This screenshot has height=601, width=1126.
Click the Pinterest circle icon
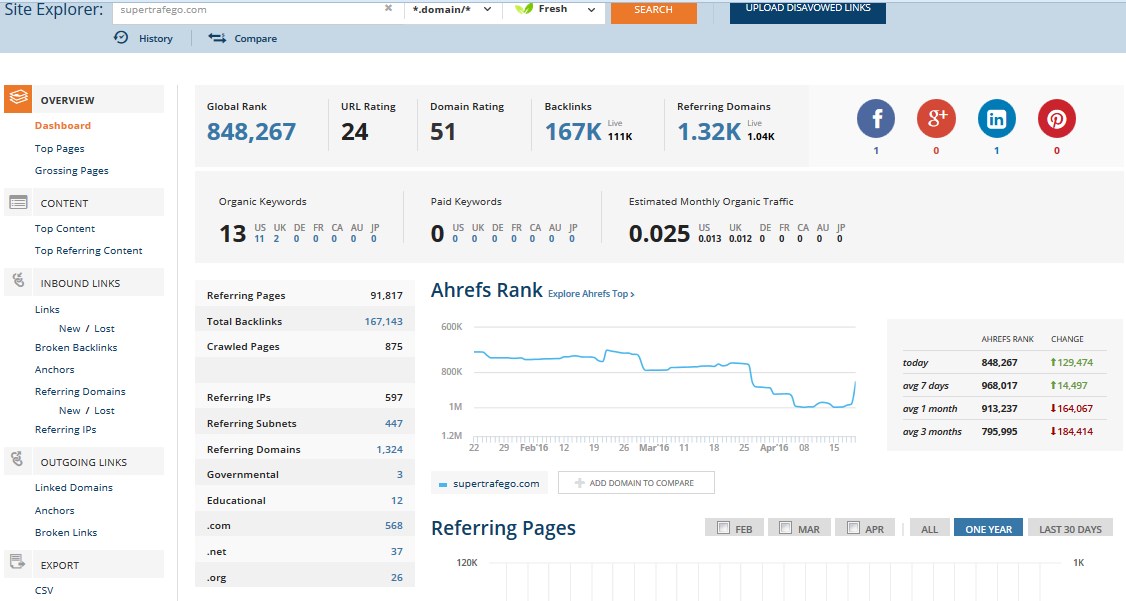coord(1056,119)
